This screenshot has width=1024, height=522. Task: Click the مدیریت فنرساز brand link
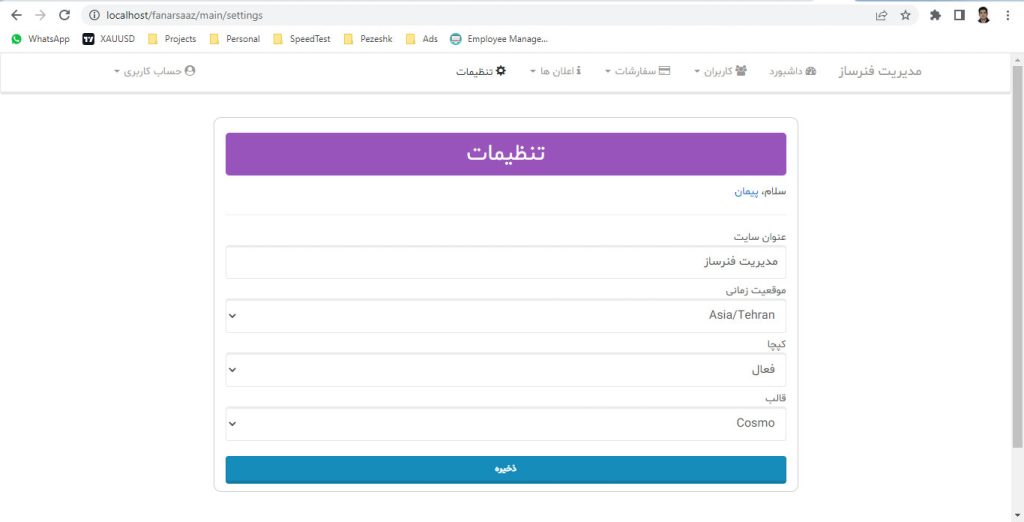[880, 71]
